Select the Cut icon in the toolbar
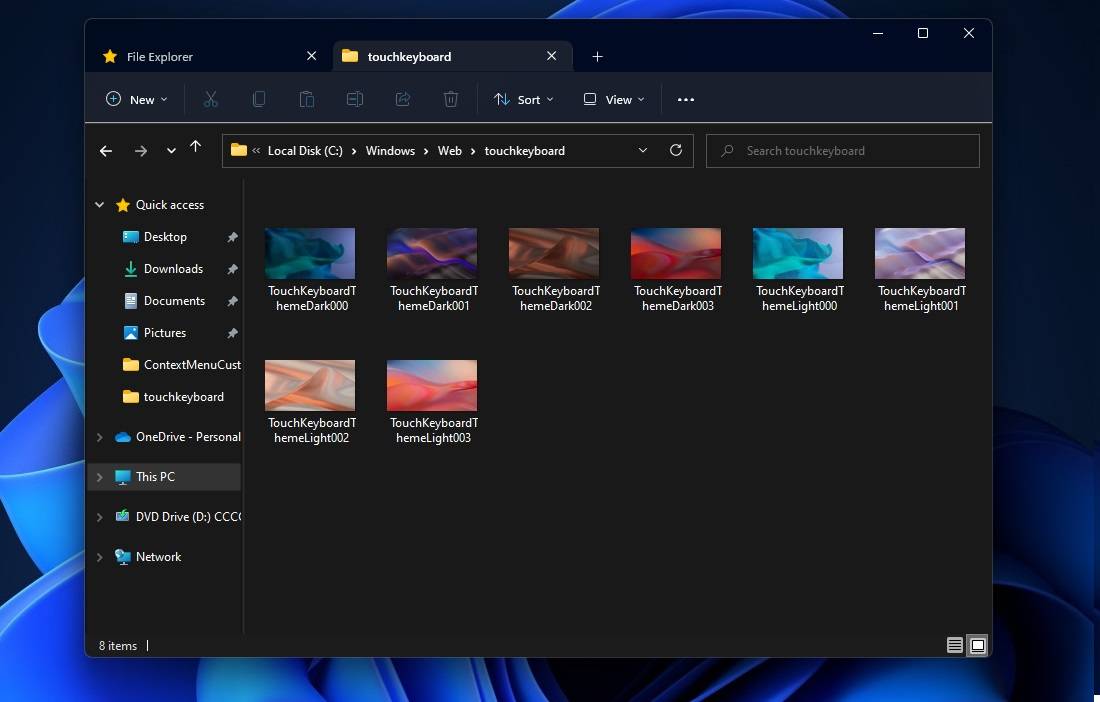Viewport: 1100px width, 702px height. pos(211,99)
